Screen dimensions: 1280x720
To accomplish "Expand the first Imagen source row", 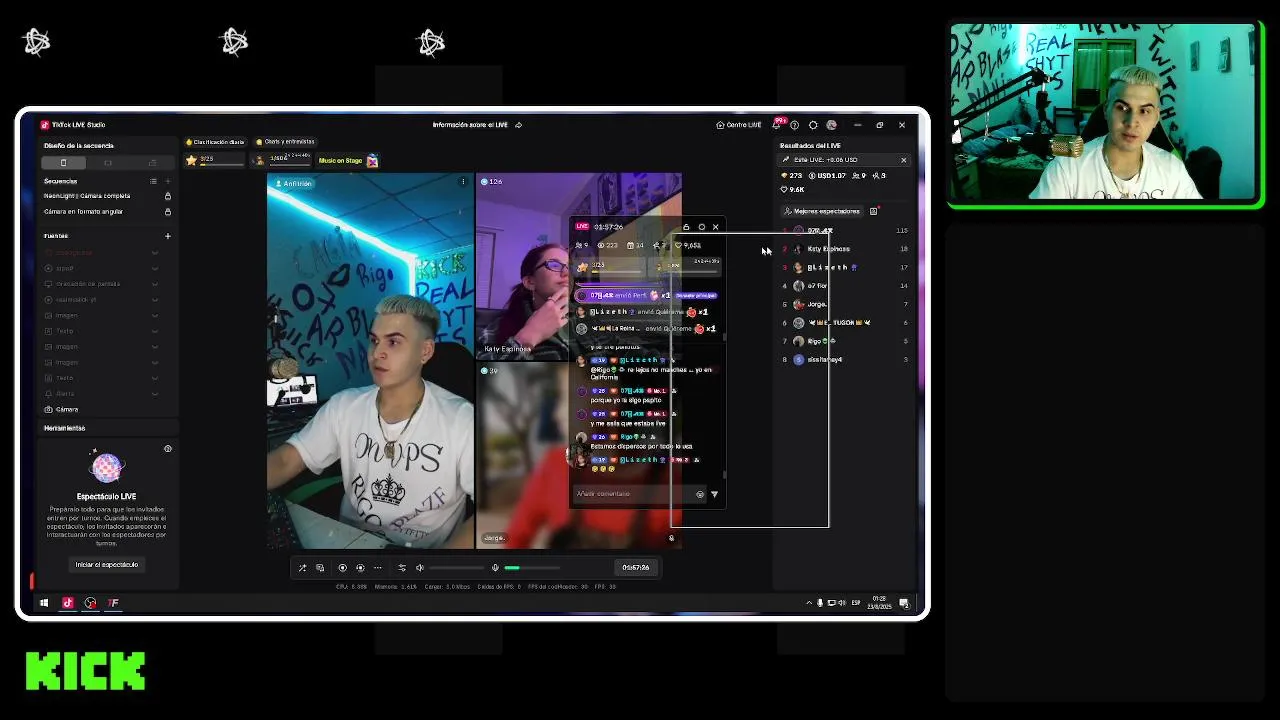I will 154,315.
